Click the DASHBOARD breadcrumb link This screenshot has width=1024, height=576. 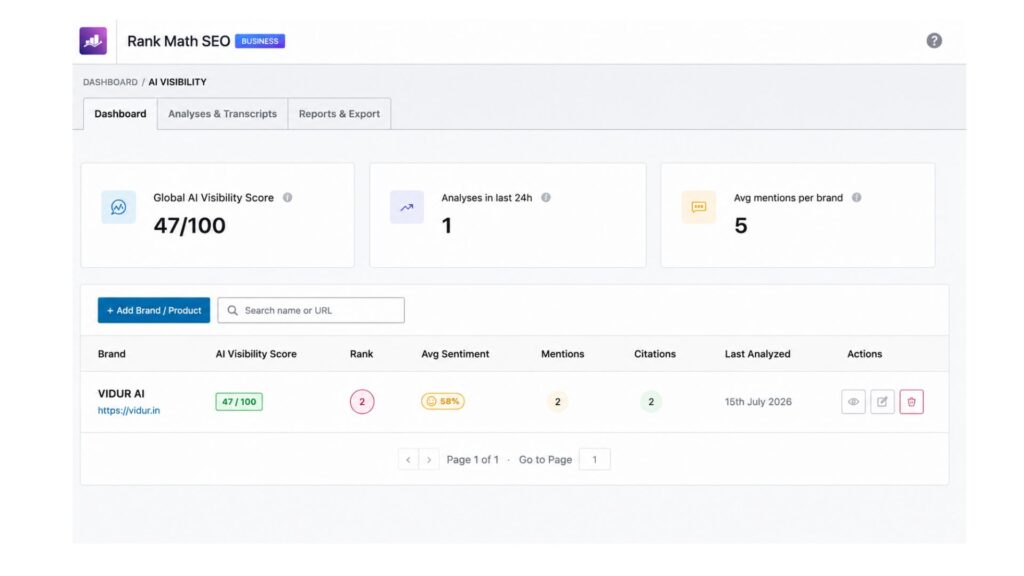click(x=110, y=82)
